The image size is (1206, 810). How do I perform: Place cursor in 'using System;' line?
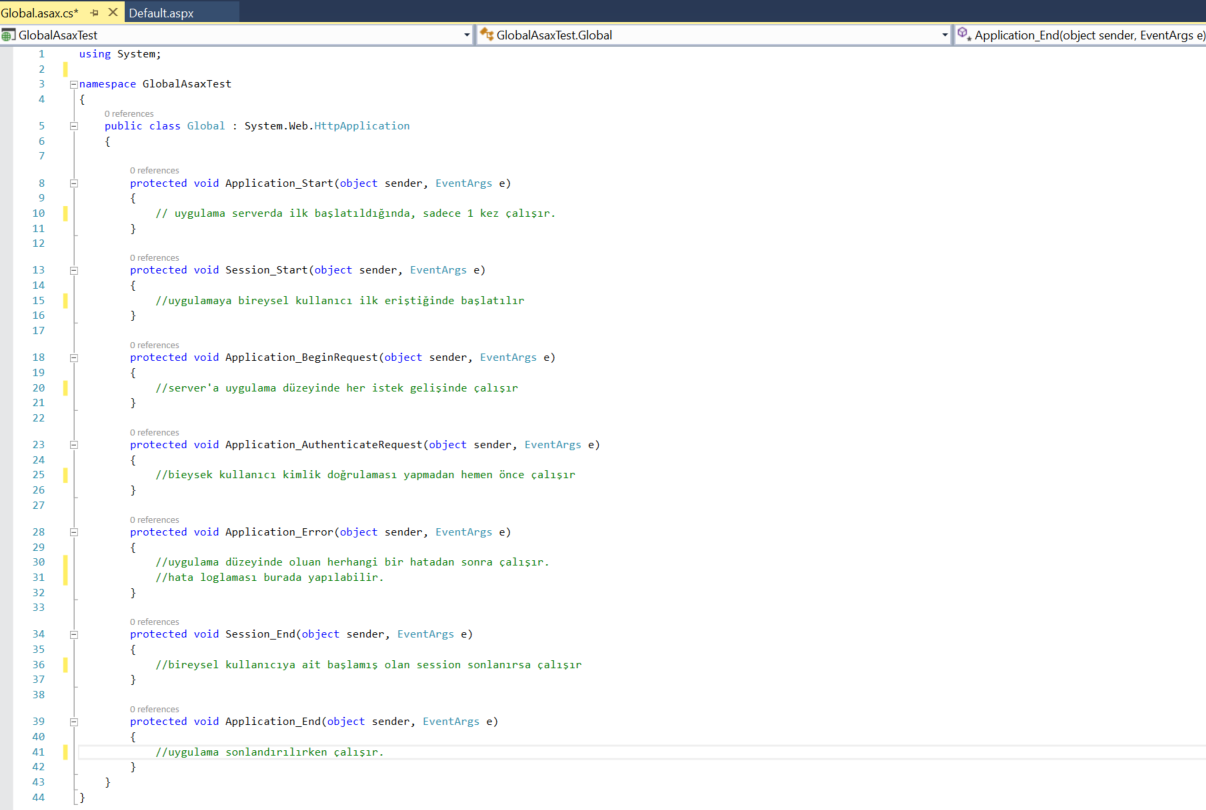pos(120,54)
